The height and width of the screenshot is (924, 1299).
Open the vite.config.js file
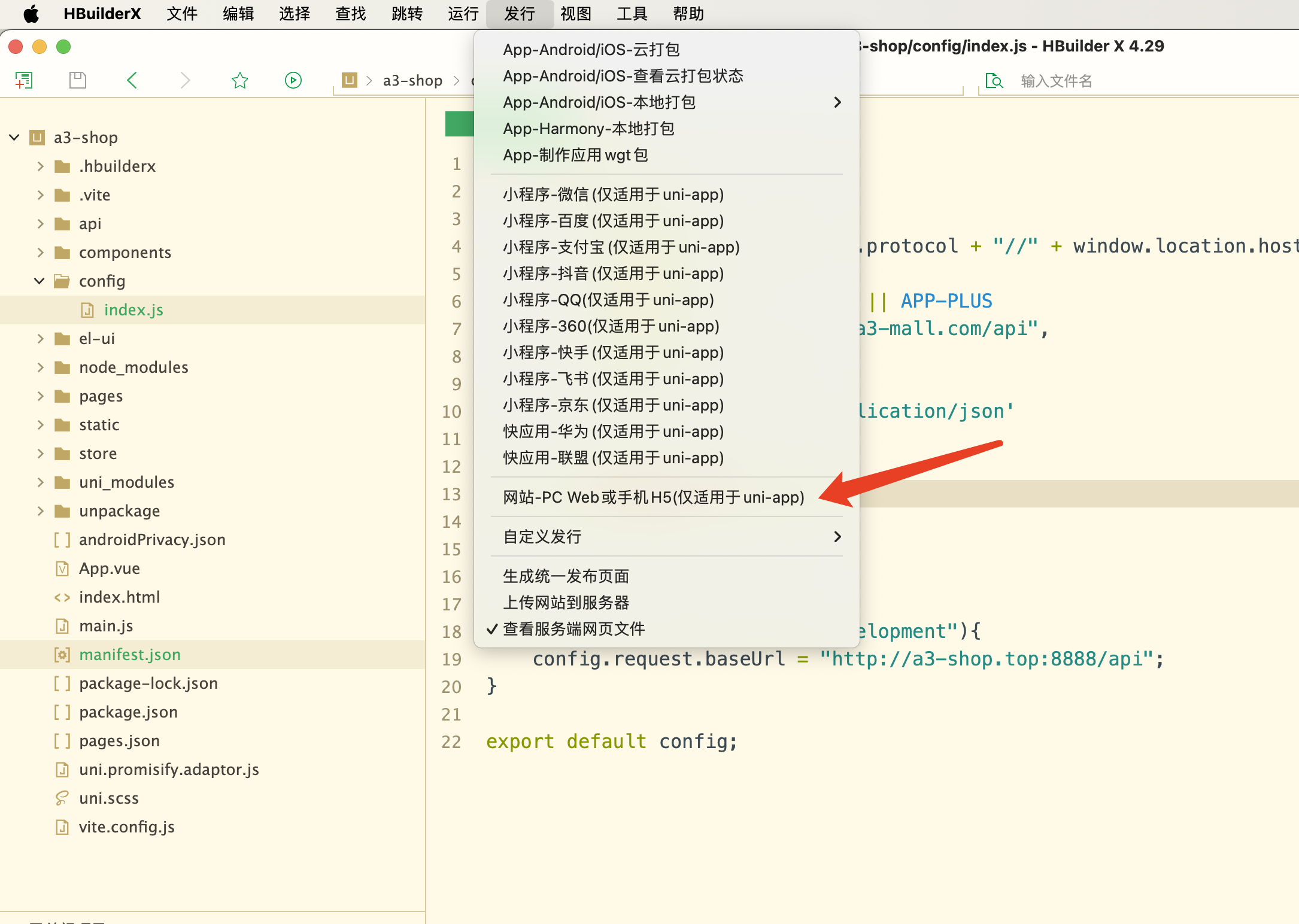(127, 827)
